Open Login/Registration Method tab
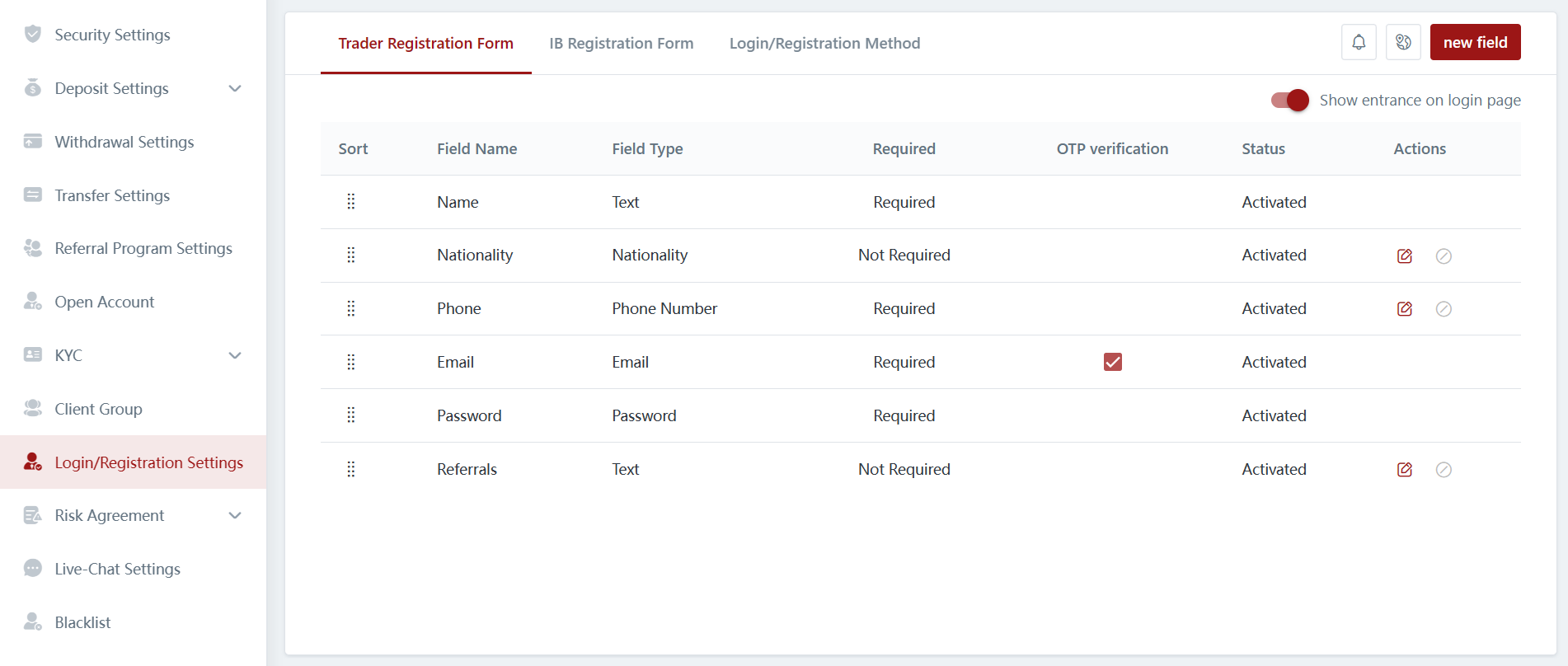The width and height of the screenshot is (1568, 666). [x=824, y=44]
